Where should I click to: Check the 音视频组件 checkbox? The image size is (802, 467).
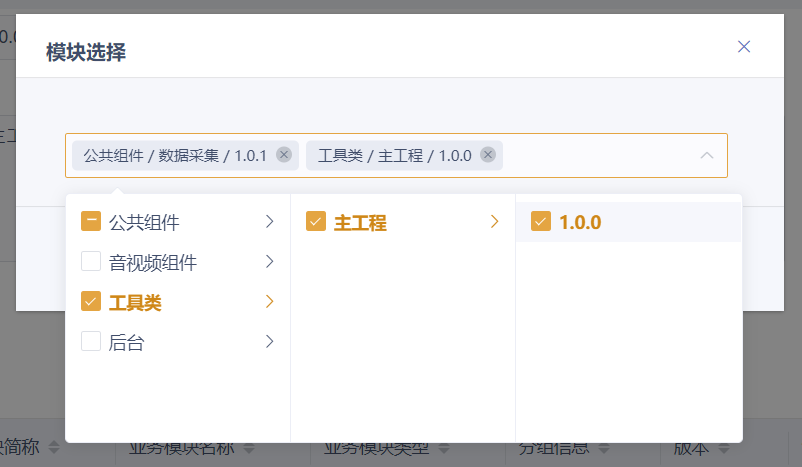[91, 262]
